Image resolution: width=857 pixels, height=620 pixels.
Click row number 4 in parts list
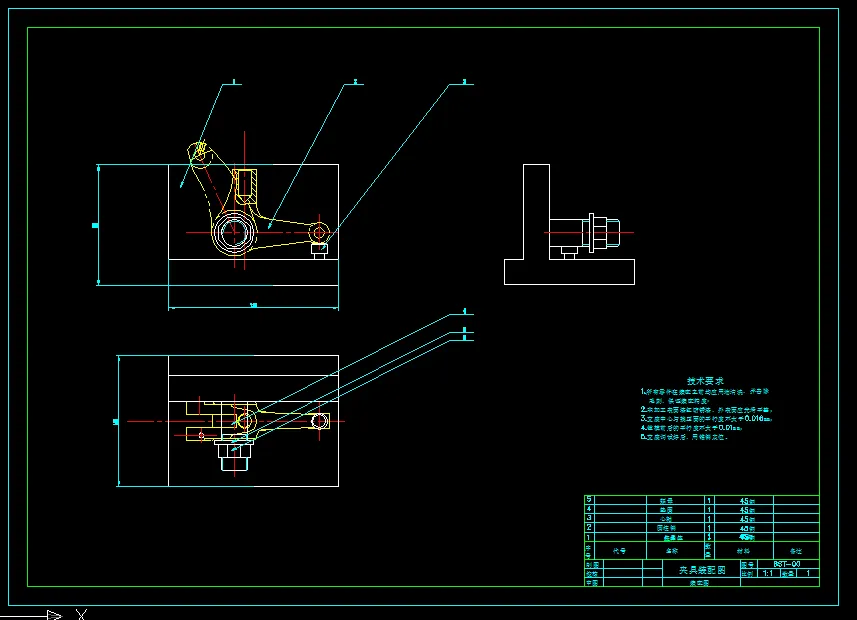point(589,508)
